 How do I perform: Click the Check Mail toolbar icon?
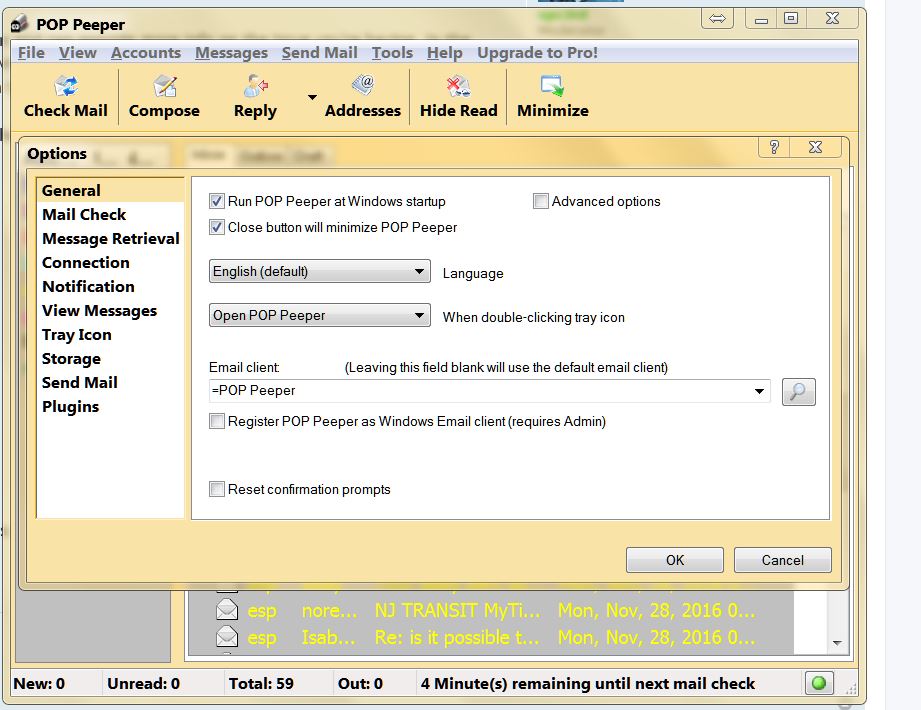(x=66, y=86)
